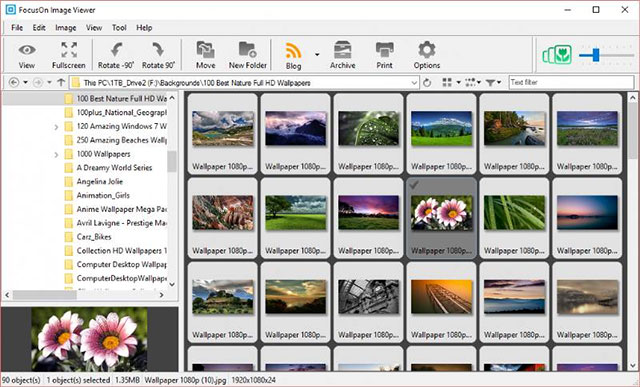Click the Archive toolbar icon
This screenshot has width=640, height=387.
click(x=342, y=50)
